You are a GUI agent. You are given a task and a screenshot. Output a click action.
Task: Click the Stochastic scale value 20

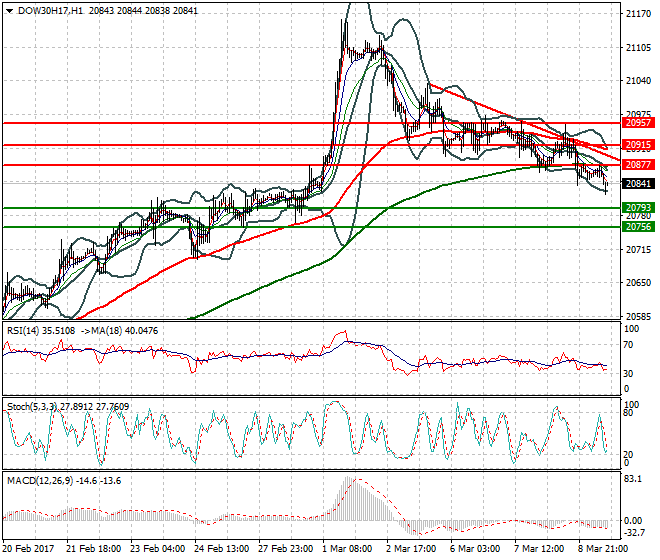click(628, 454)
